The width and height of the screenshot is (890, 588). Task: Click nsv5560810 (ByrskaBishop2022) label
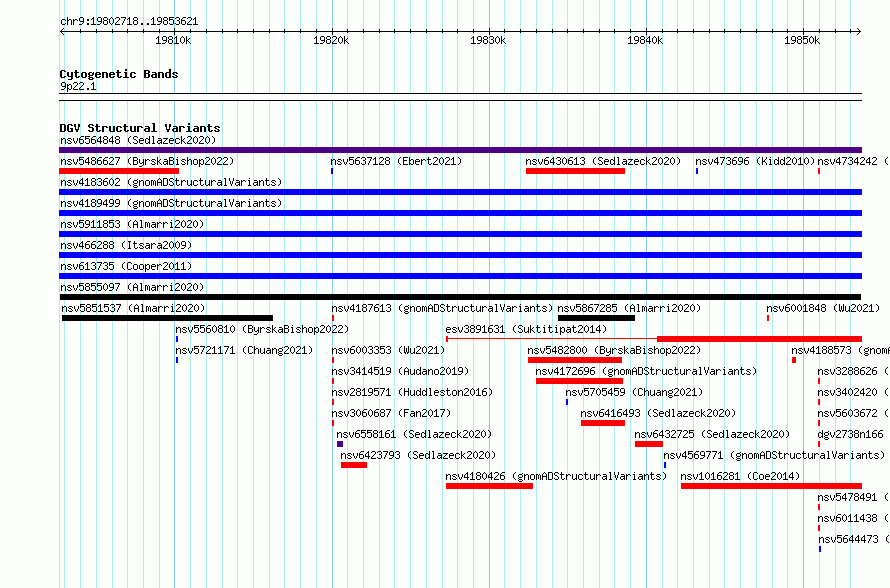(x=262, y=329)
